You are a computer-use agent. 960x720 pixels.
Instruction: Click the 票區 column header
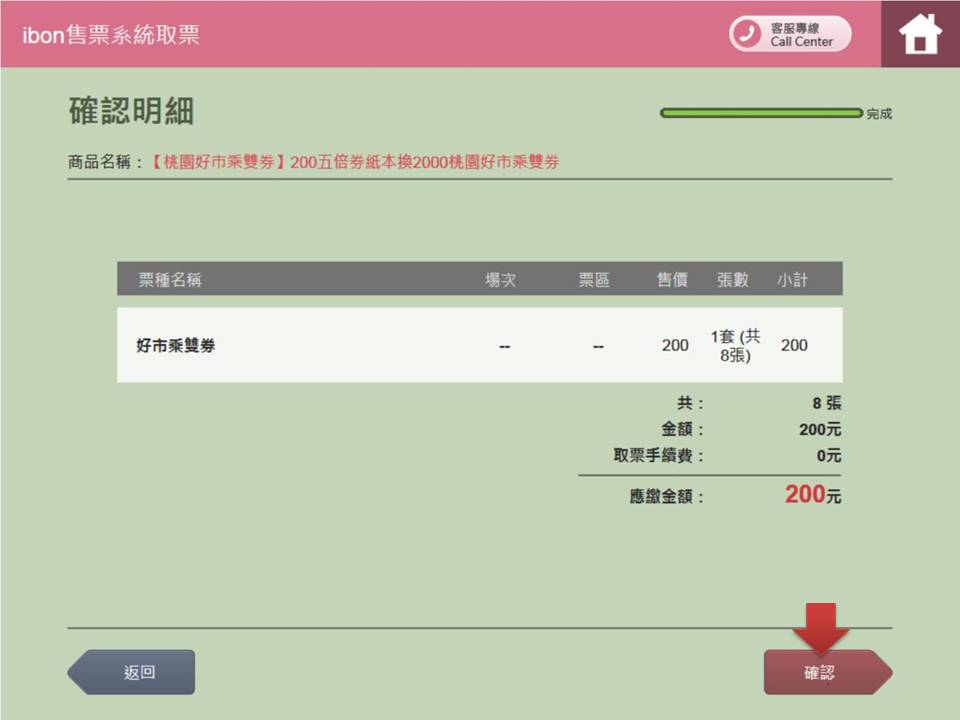[594, 280]
